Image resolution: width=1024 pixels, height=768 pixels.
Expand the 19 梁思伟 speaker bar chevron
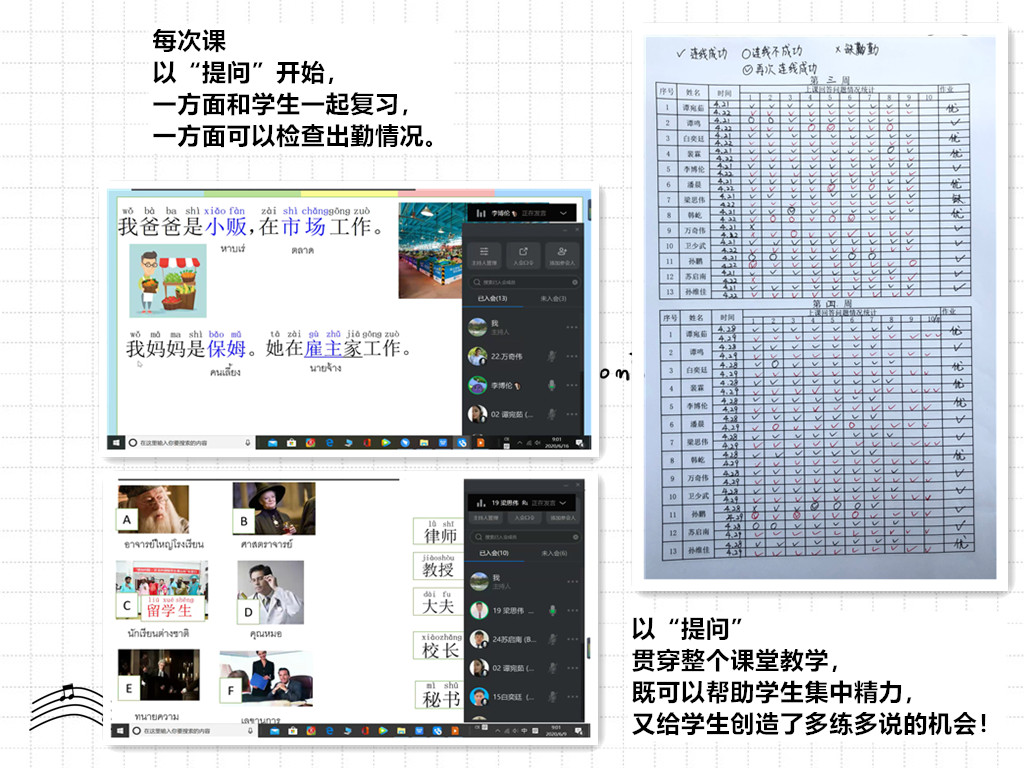[x=564, y=502]
